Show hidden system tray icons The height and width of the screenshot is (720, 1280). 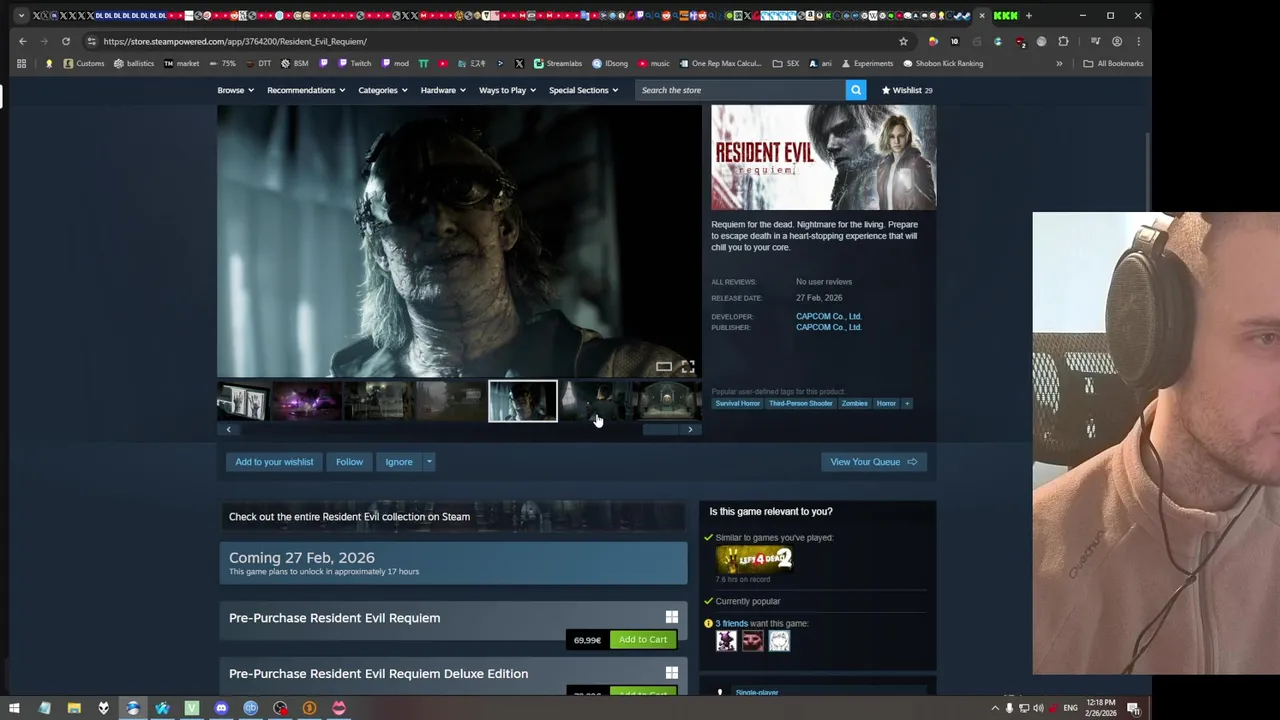[x=994, y=708]
